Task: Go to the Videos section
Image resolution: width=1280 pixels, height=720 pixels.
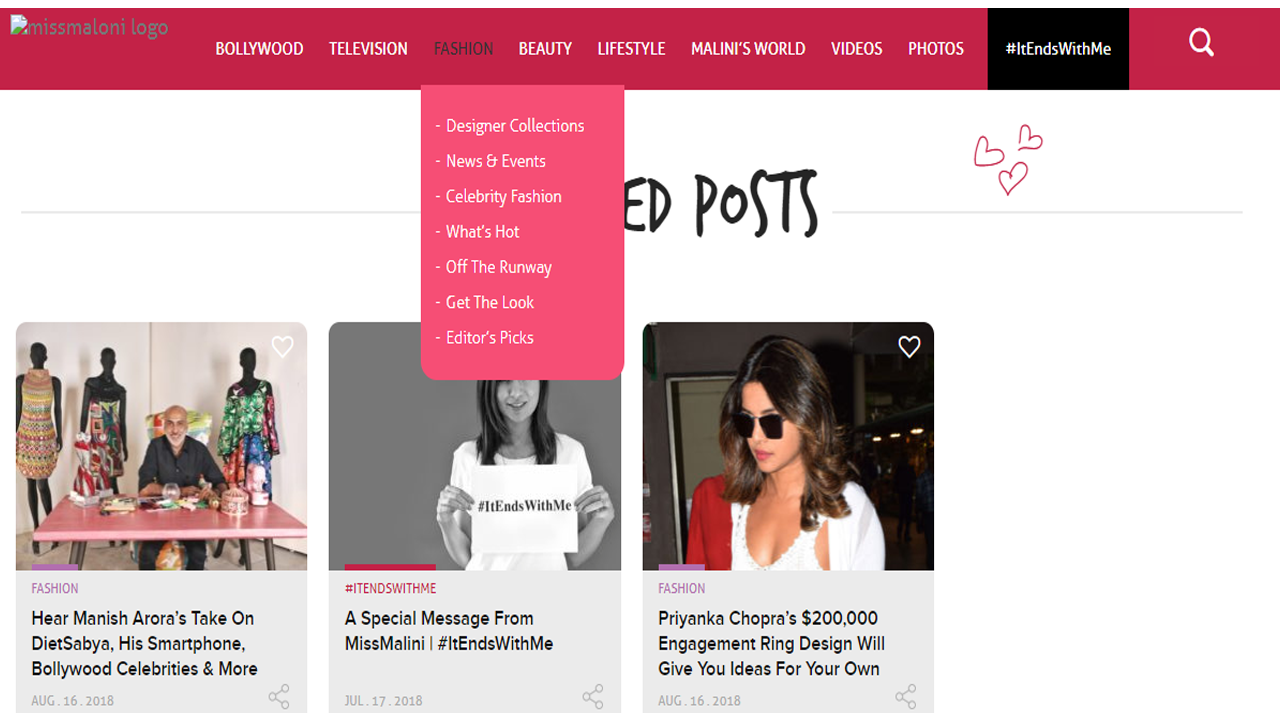Action: [x=857, y=48]
